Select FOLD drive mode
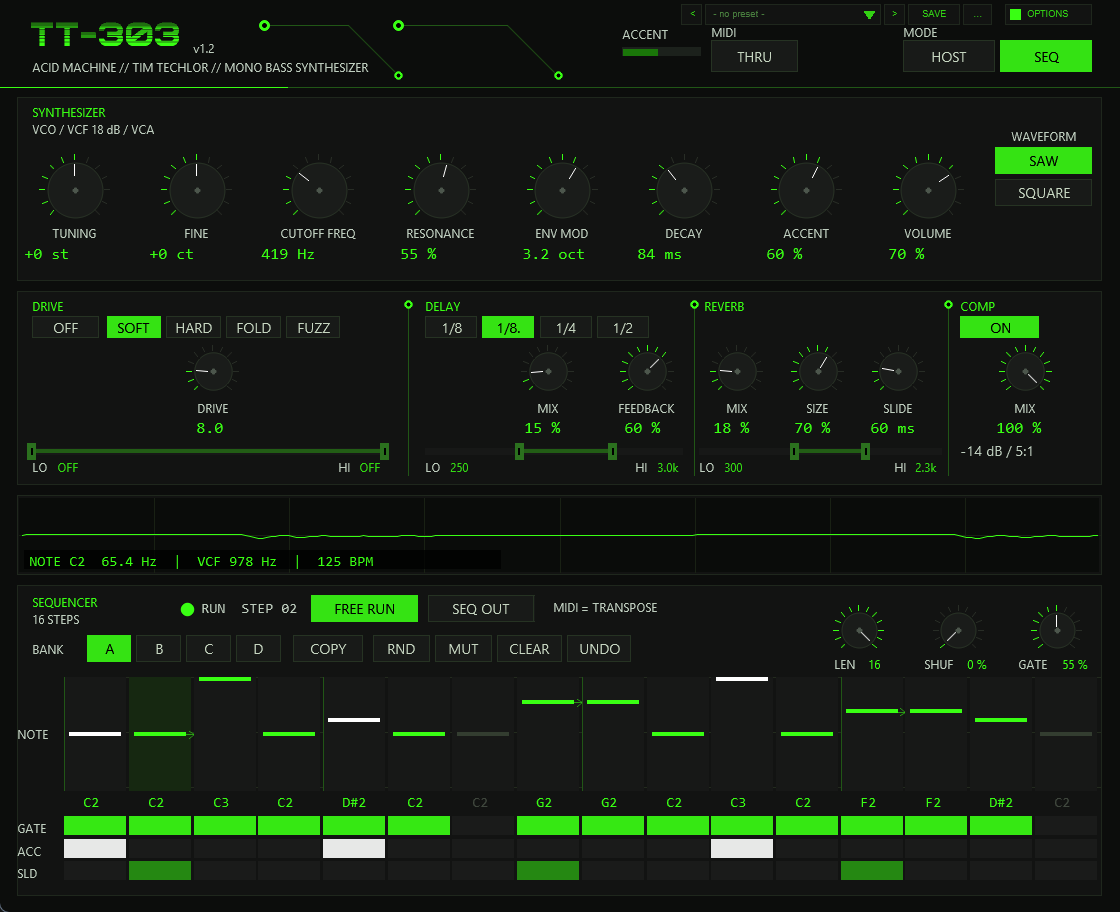1120x912 pixels. (x=254, y=328)
